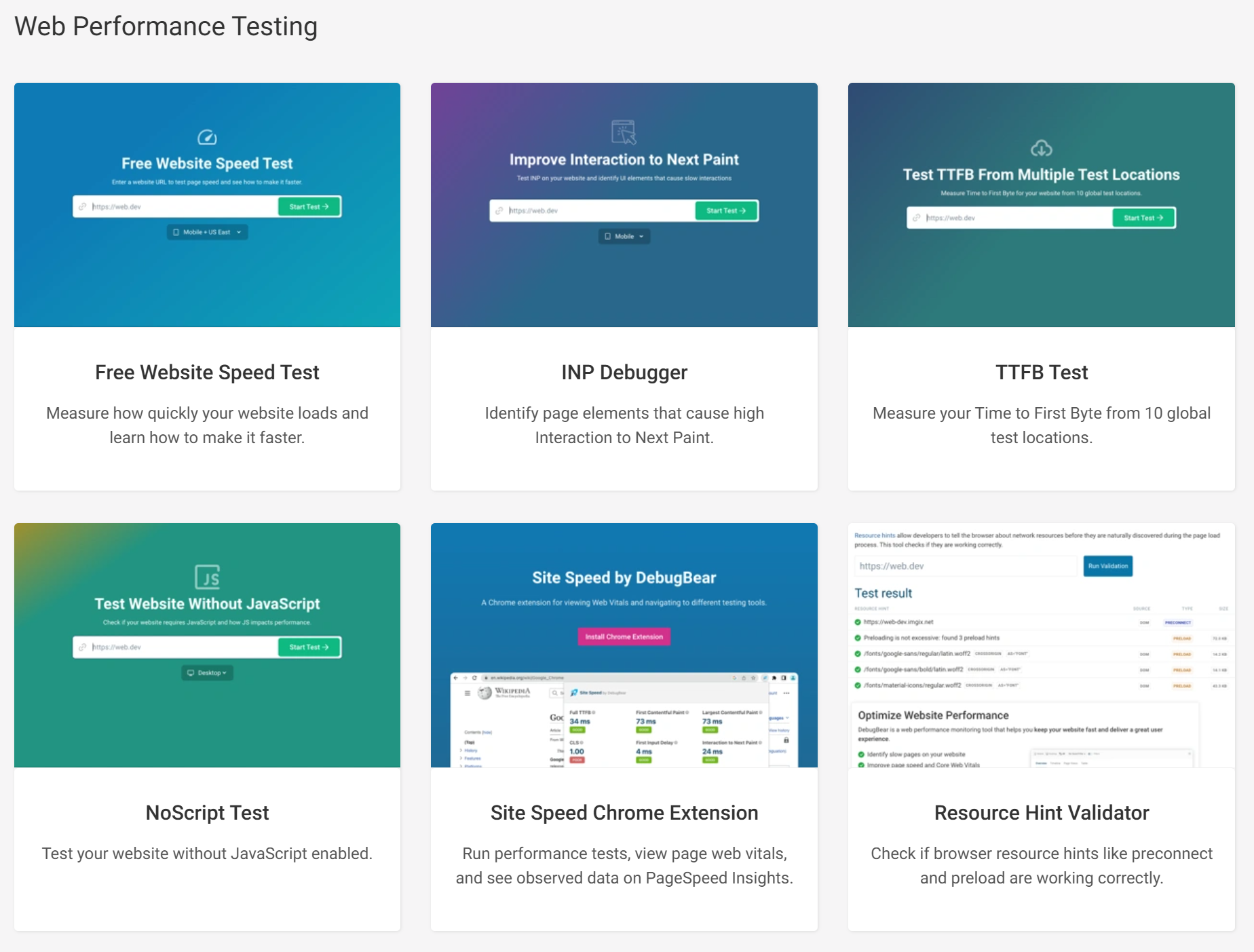Image resolution: width=1254 pixels, height=952 pixels.
Task: Click Start Test in the TTFB thumbnail
Action: (1143, 218)
